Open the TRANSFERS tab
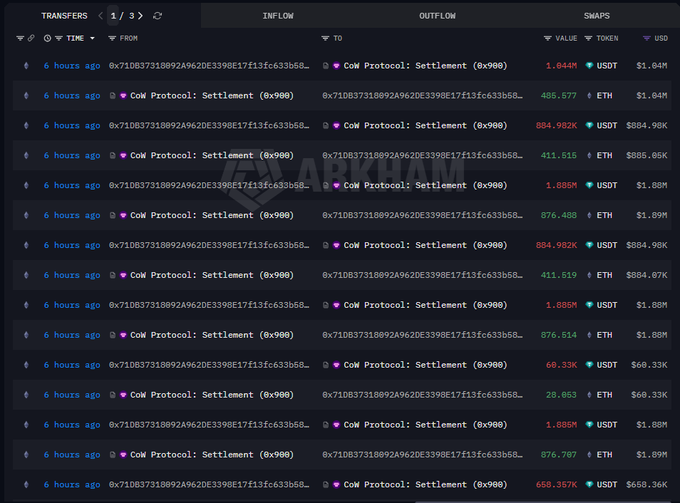 click(x=64, y=16)
